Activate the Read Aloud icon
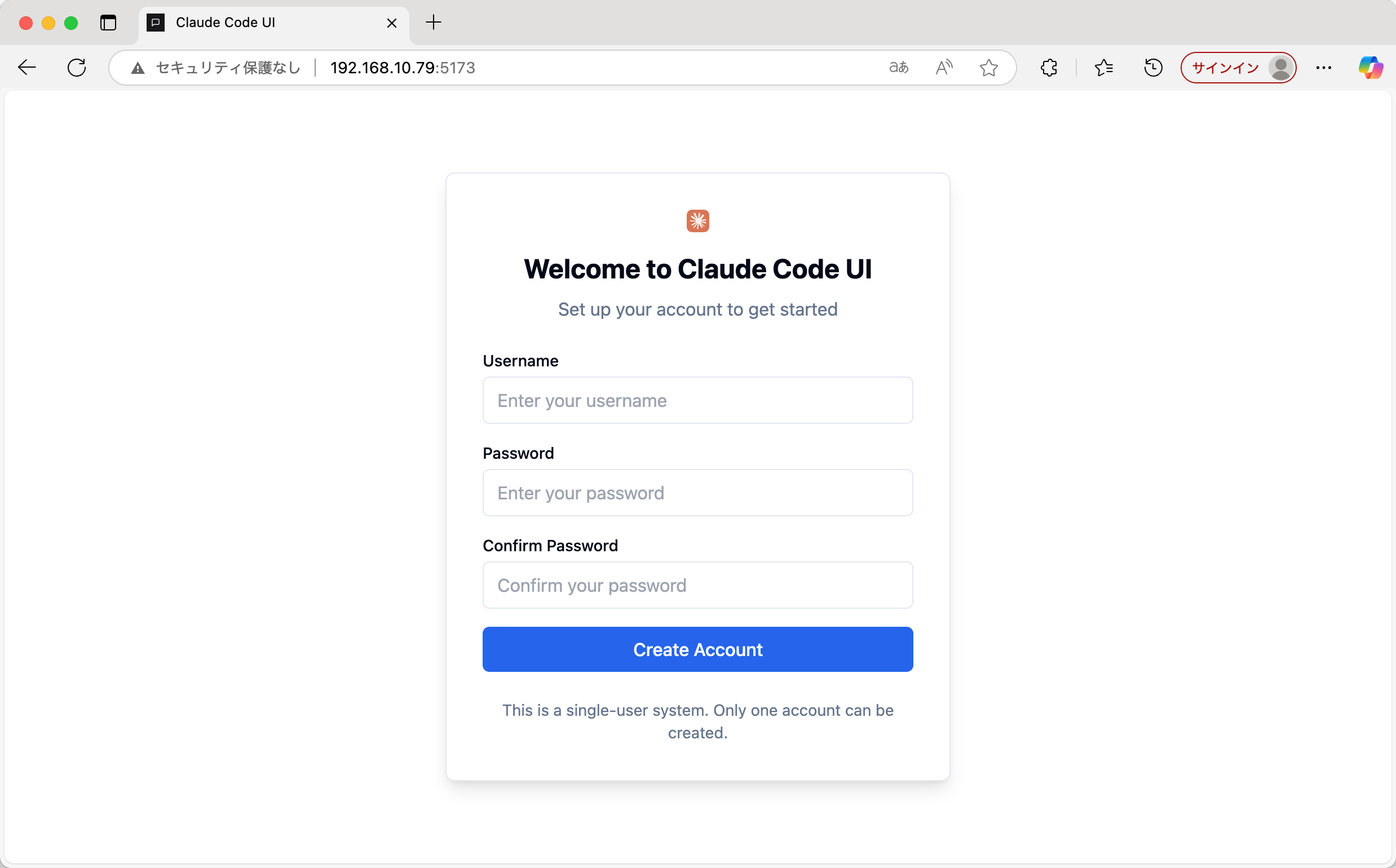 (943, 68)
